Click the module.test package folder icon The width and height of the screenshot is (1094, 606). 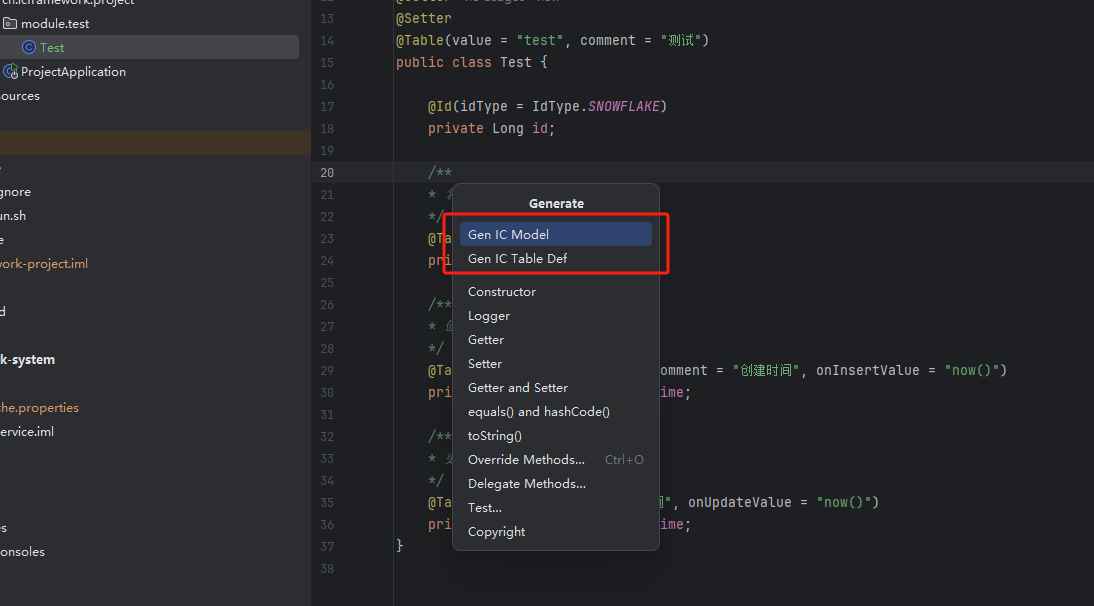(10, 23)
